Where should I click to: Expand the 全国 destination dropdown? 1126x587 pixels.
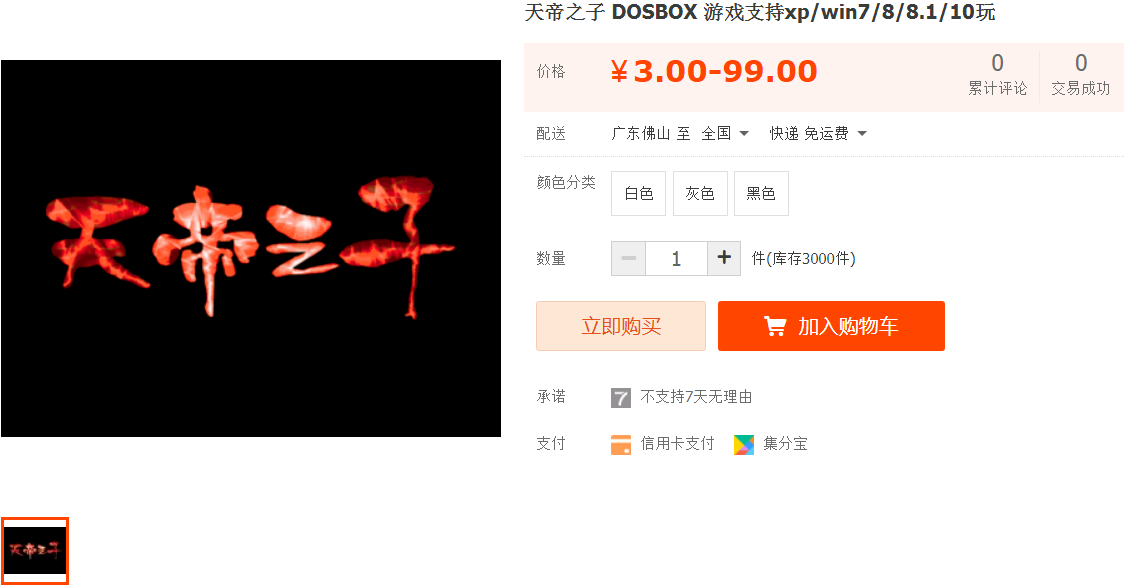click(725, 134)
